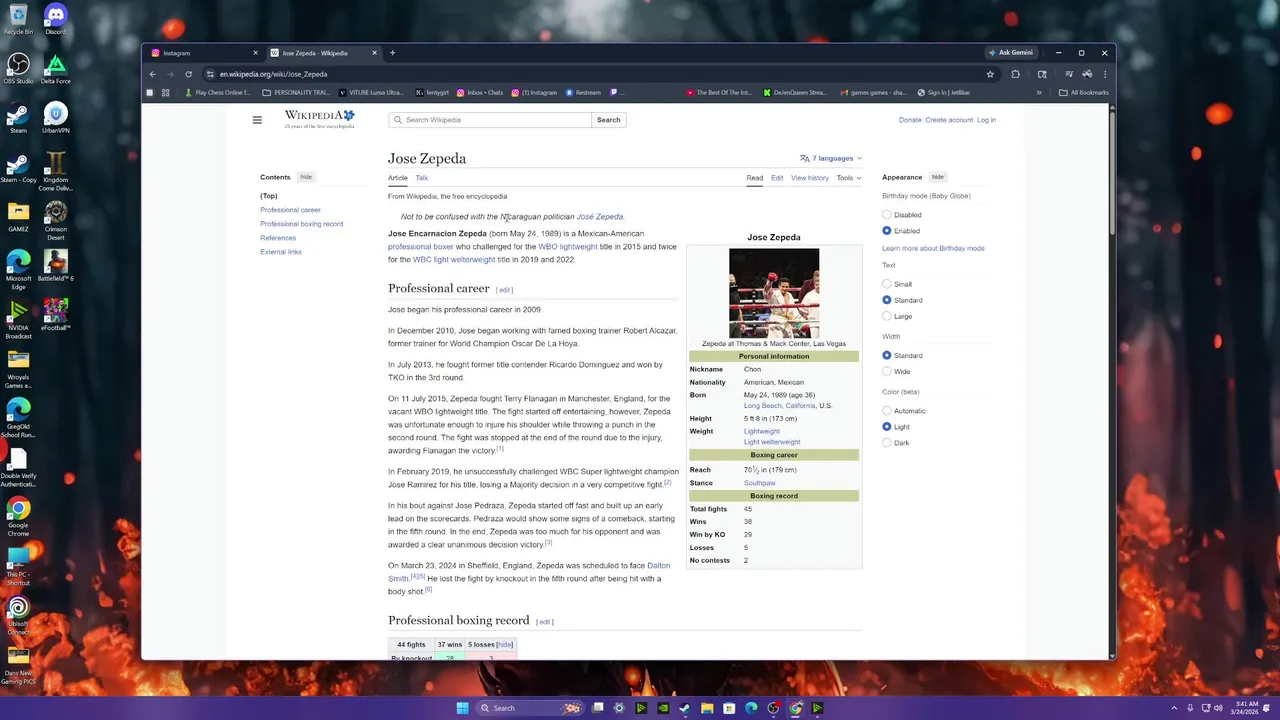Click the Wikipedia logo
Viewport: 1280px width, 720px height.
(319, 119)
